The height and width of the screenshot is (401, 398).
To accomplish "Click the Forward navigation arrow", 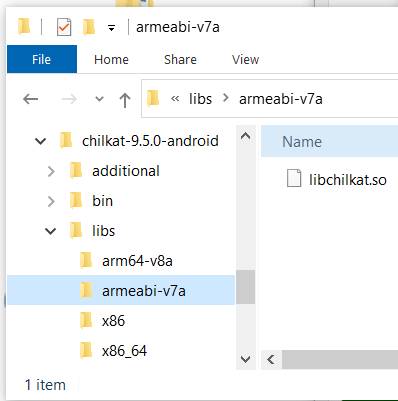I will click(69, 99).
